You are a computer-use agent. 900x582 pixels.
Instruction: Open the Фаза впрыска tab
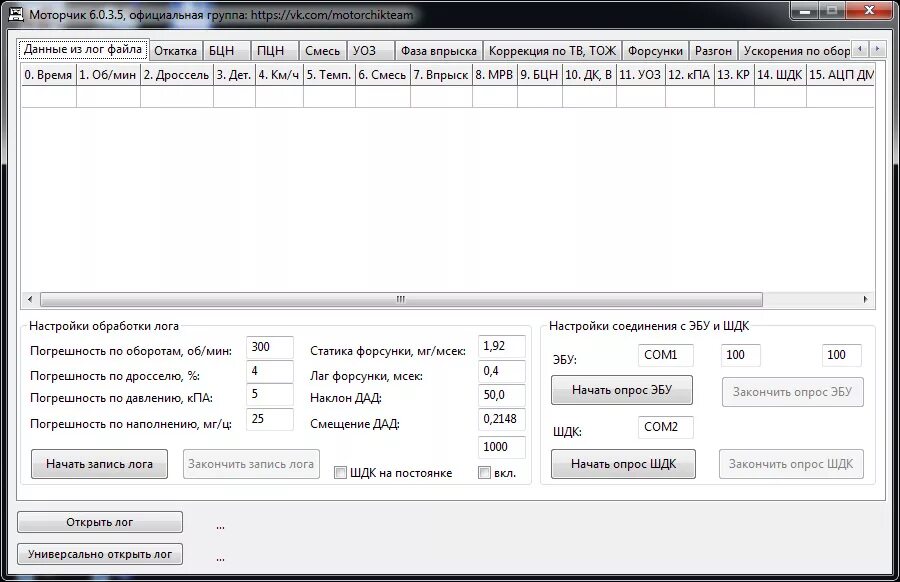(x=439, y=51)
